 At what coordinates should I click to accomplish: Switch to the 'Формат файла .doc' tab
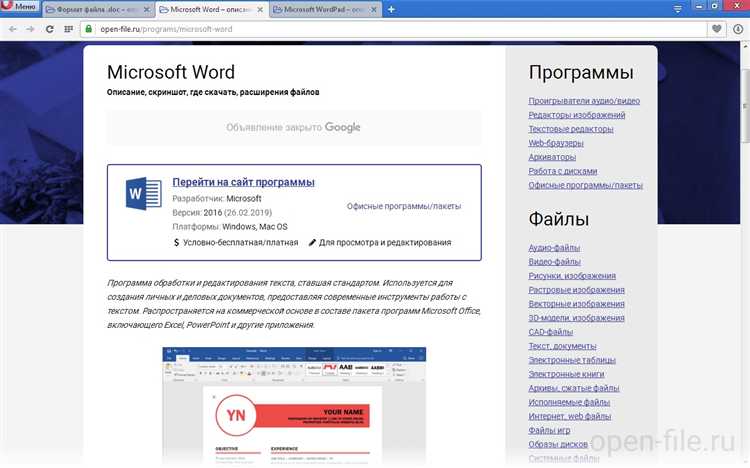click(x=92, y=9)
